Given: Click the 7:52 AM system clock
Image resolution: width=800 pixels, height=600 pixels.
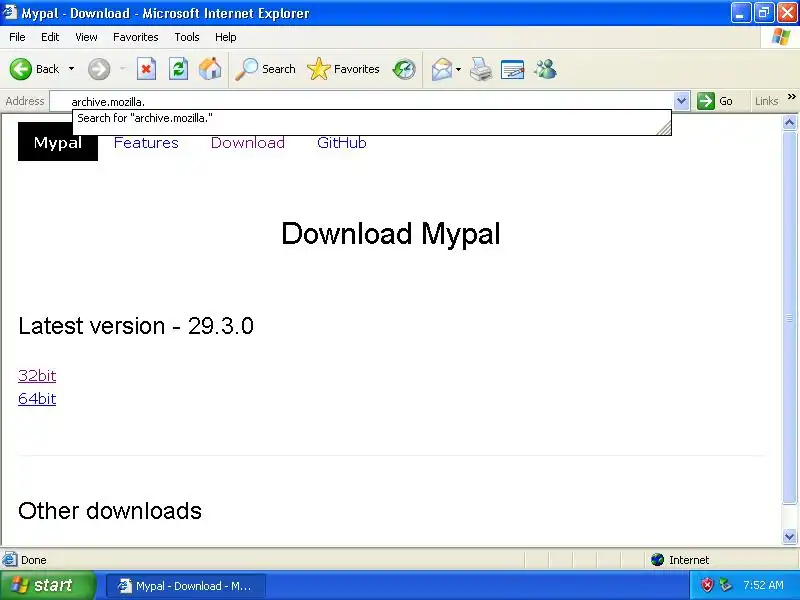Looking at the screenshot, I should click(x=763, y=585).
